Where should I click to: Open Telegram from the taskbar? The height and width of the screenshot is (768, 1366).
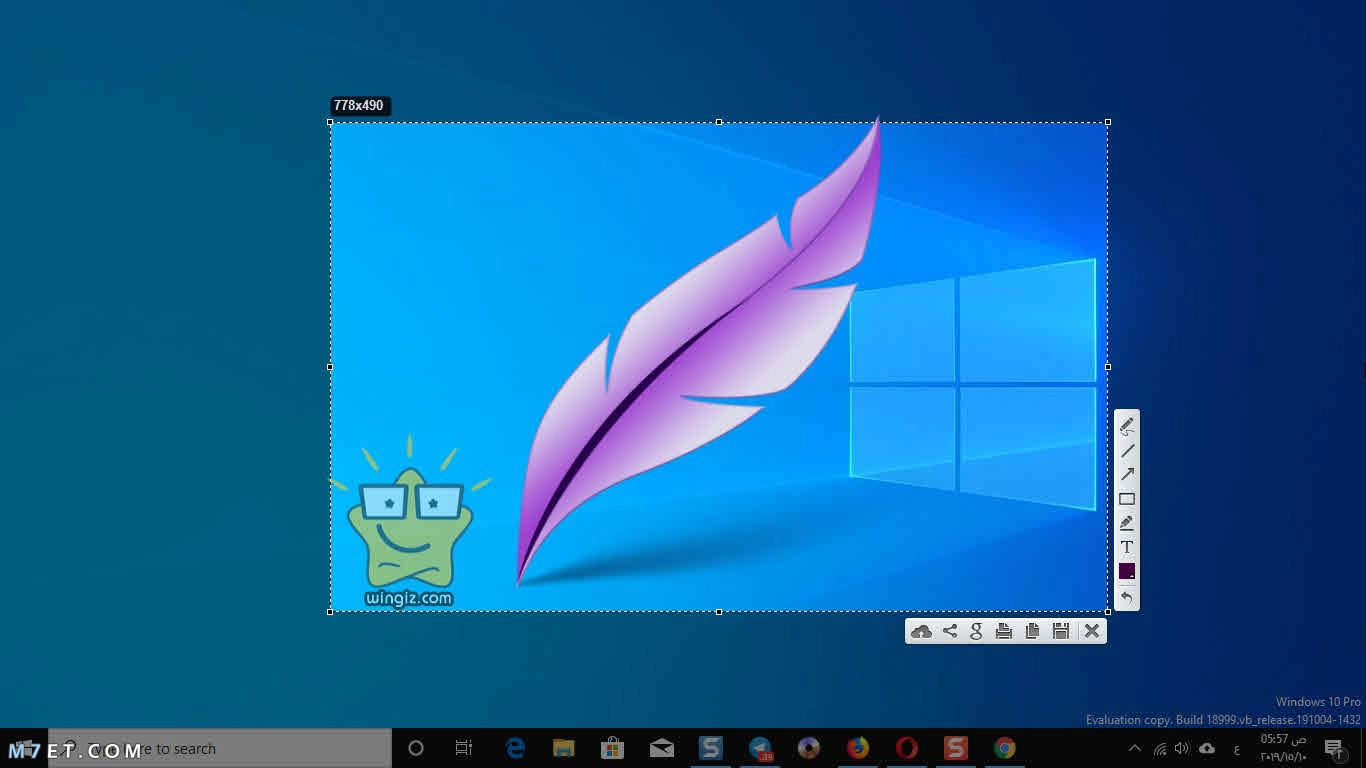pyautogui.click(x=760, y=748)
